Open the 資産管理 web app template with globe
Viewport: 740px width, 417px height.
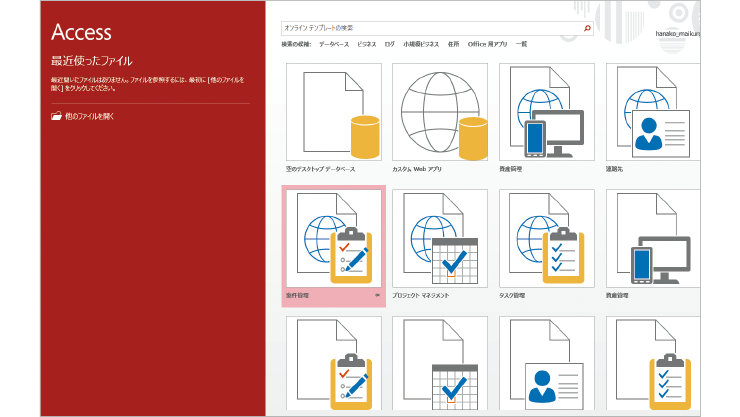(547, 112)
